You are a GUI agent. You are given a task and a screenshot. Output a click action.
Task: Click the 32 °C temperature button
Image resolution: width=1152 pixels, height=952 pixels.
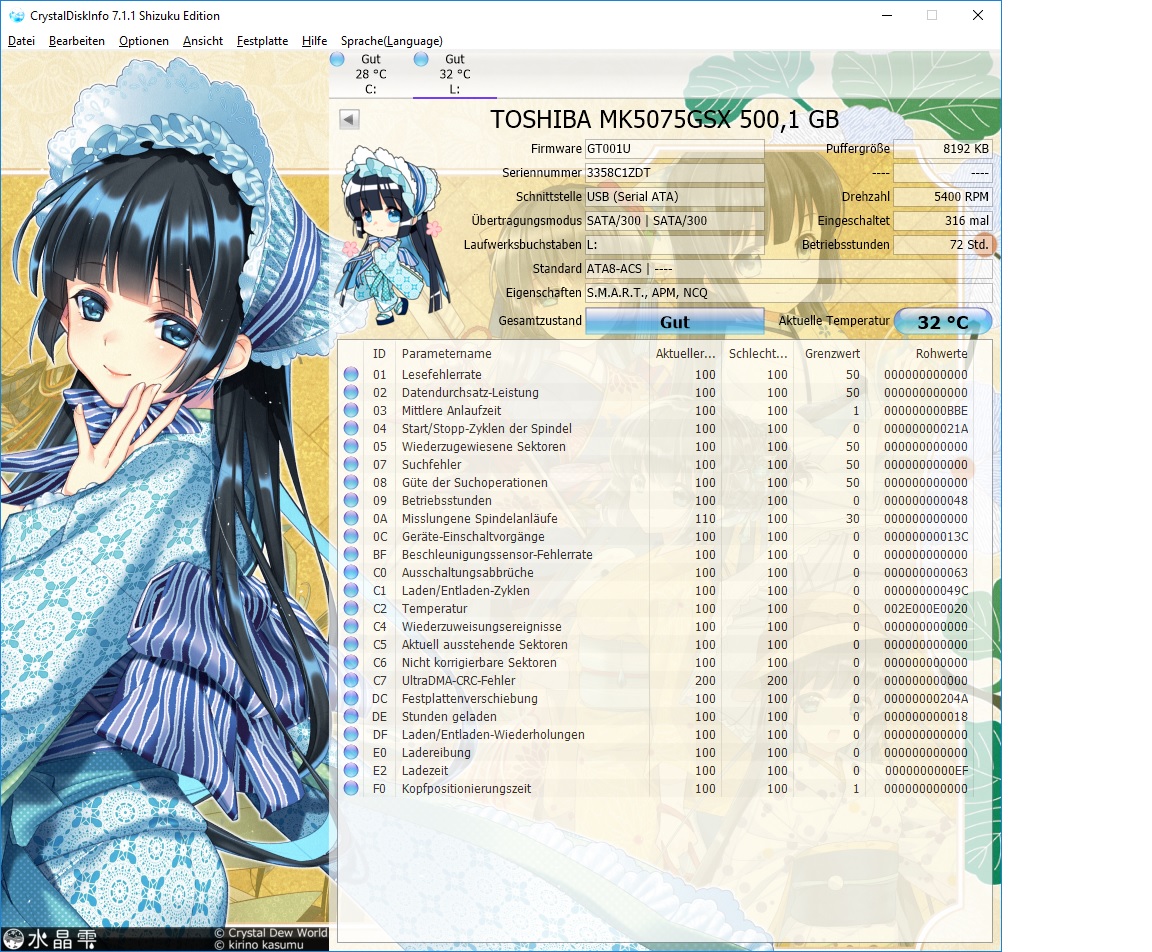(943, 322)
